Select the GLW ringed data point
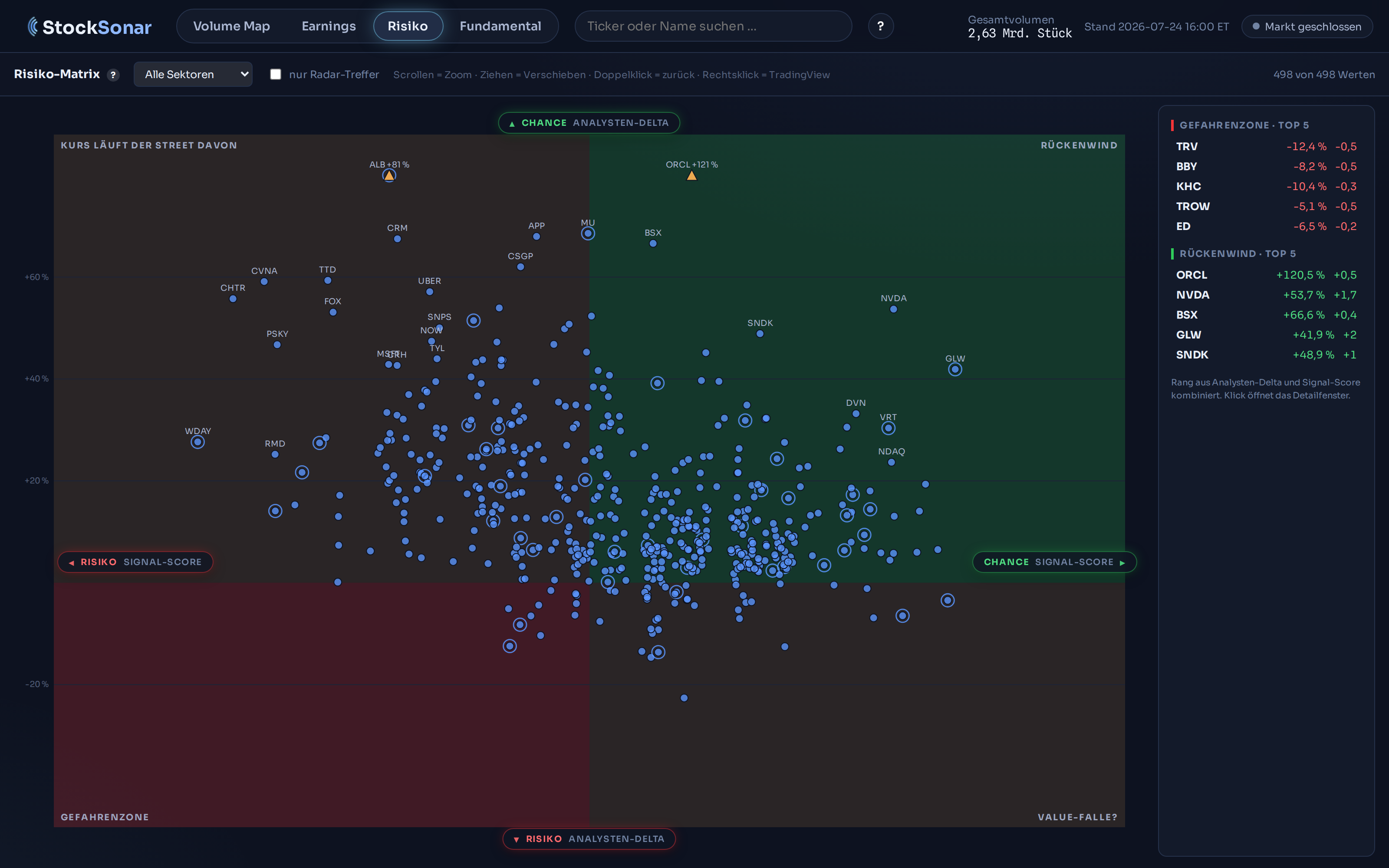 (955, 370)
